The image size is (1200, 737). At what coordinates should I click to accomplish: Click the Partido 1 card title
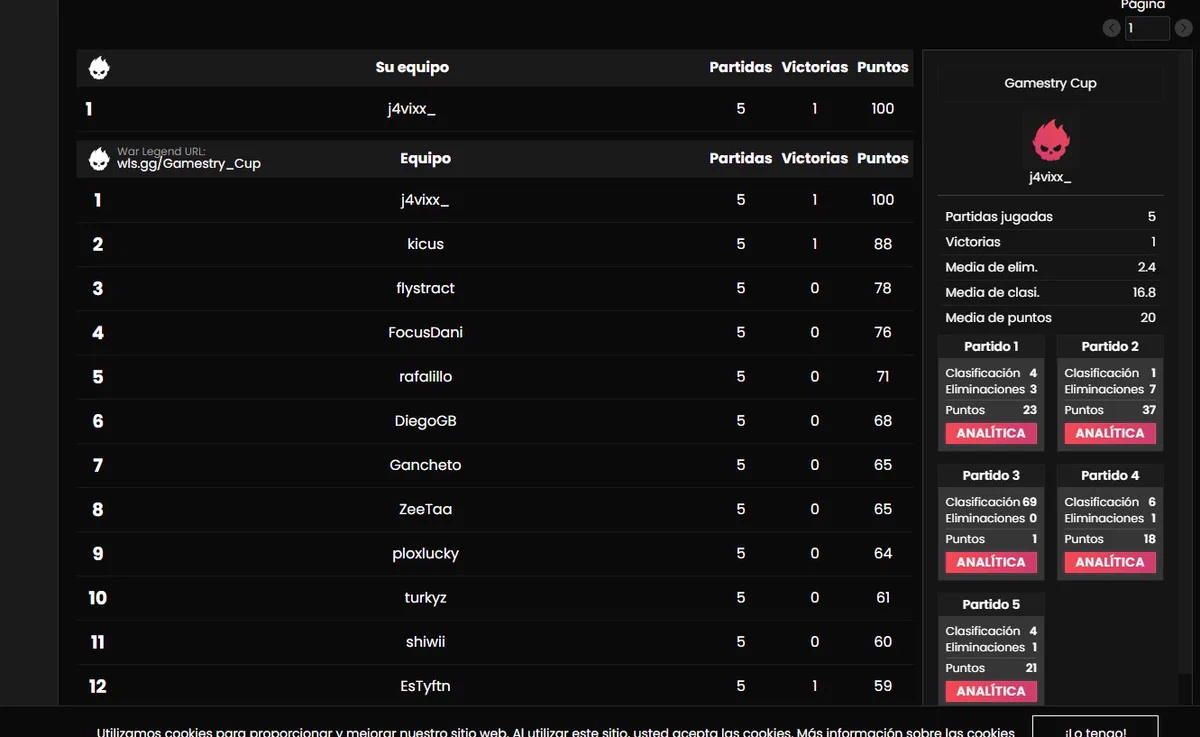click(x=991, y=346)
